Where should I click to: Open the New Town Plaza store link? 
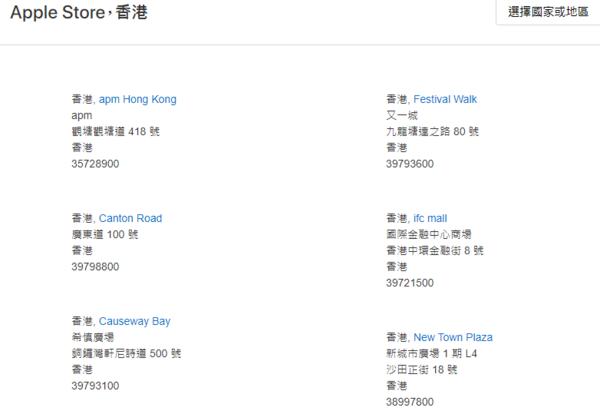pyautogui.click(x=452, y=337)
